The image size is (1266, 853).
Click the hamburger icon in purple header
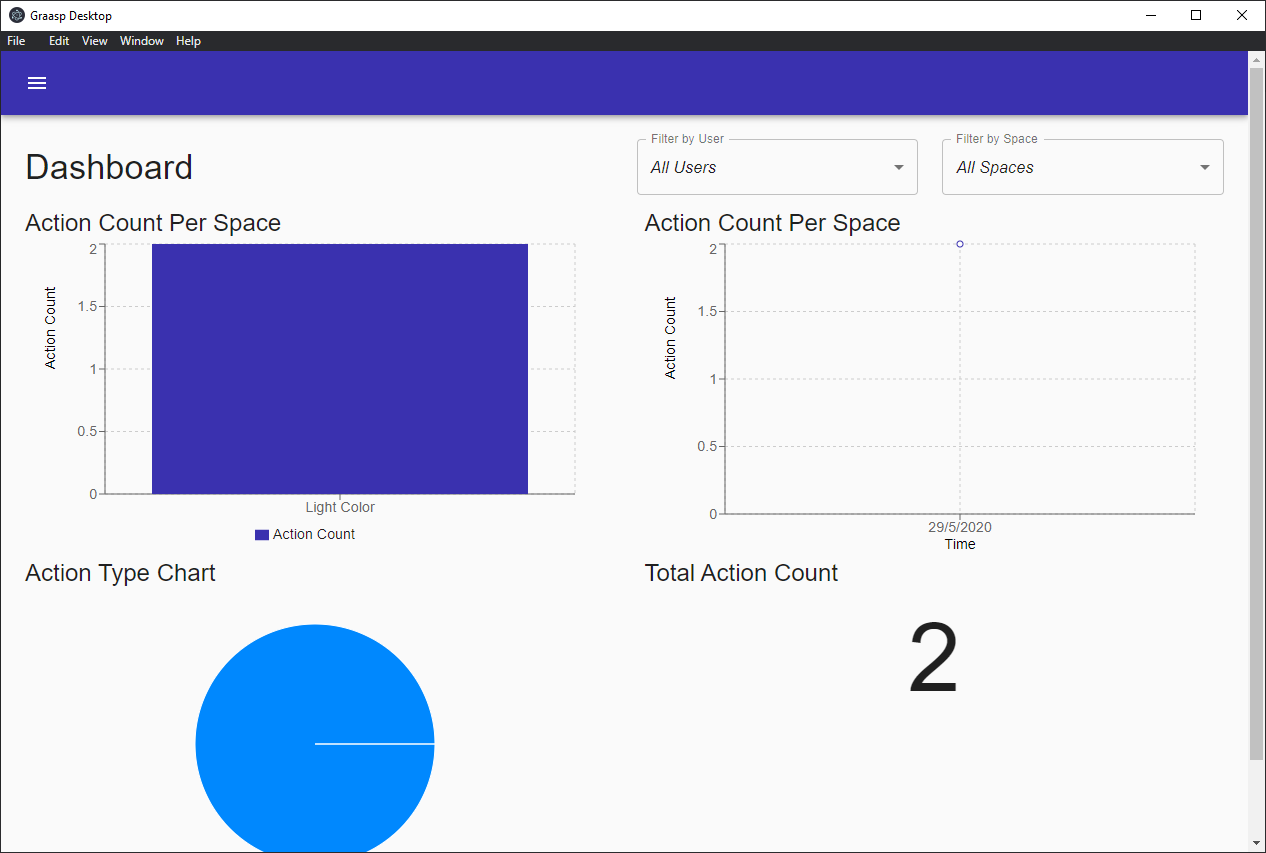click(37, 83)
